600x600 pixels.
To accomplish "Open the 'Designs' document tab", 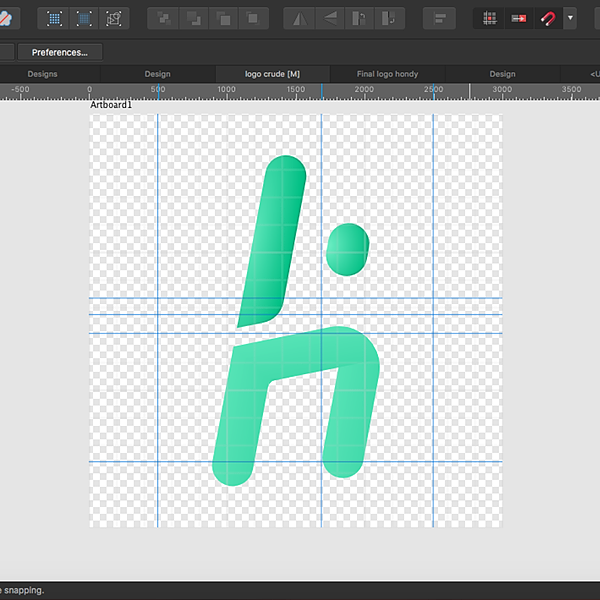I will pos(42,74).
